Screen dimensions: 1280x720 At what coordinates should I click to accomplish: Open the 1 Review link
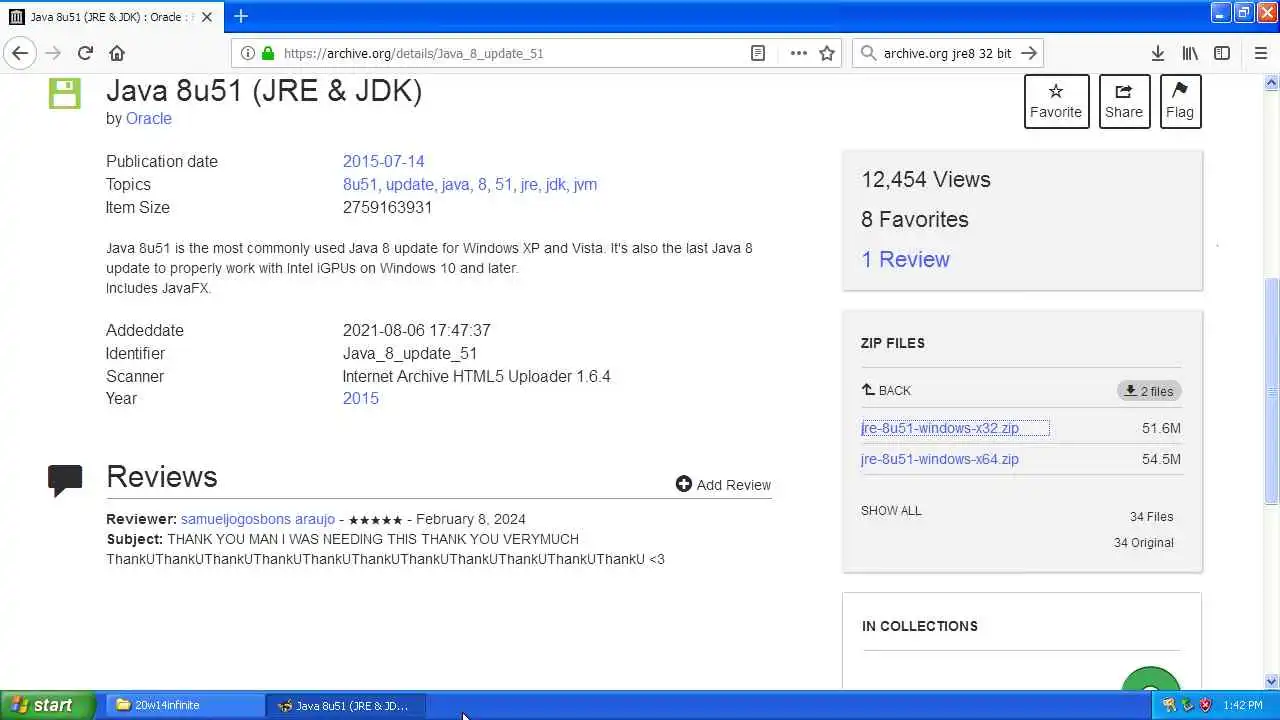click(905, 259)
